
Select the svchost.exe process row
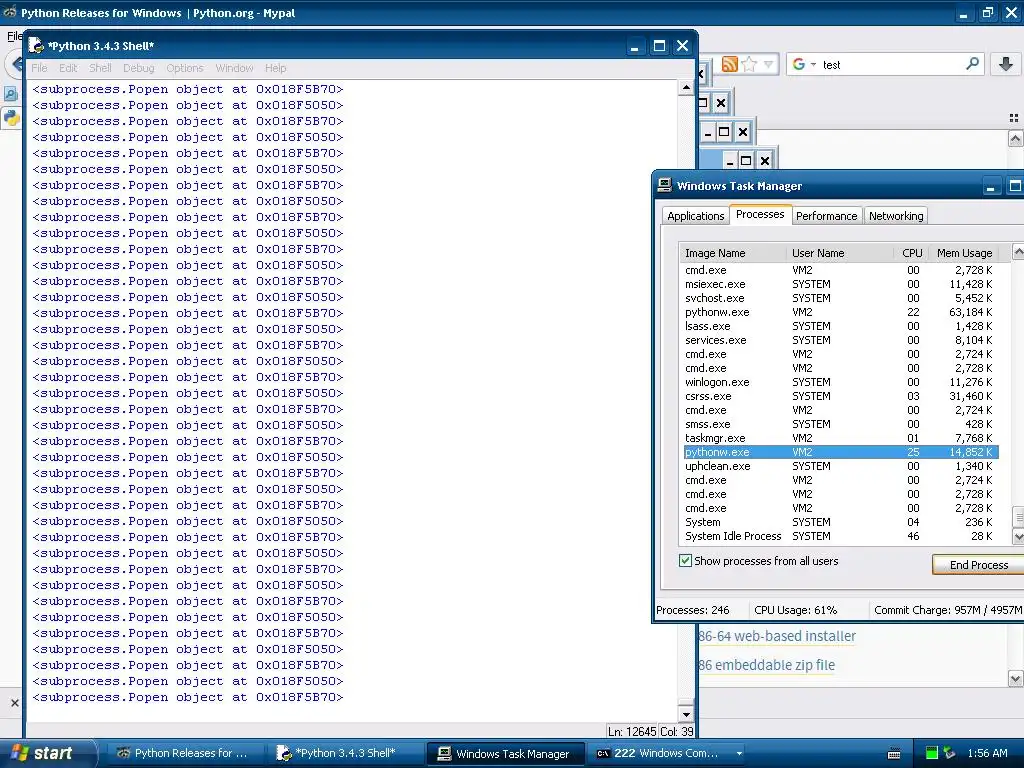pos(840,298)
